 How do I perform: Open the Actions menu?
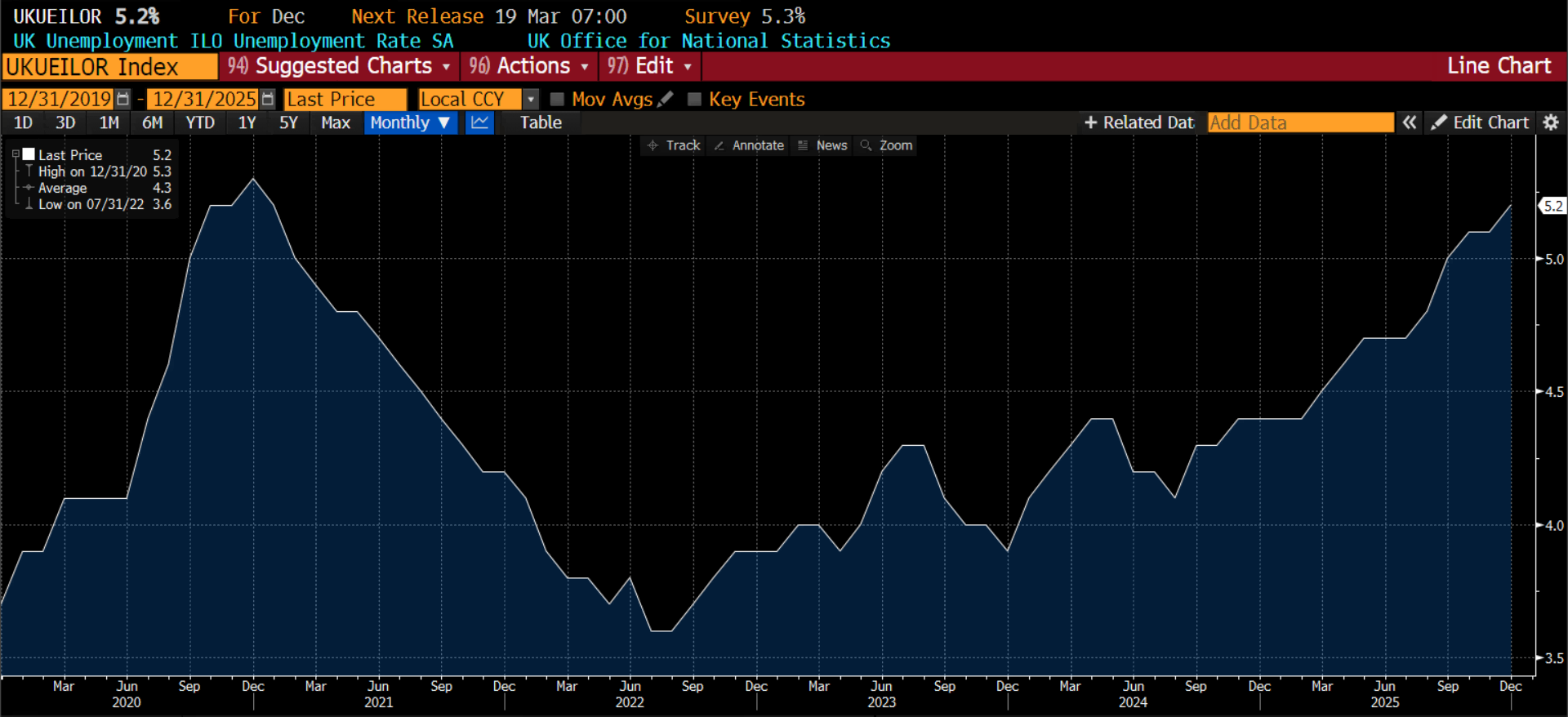[x=528, y=66]
